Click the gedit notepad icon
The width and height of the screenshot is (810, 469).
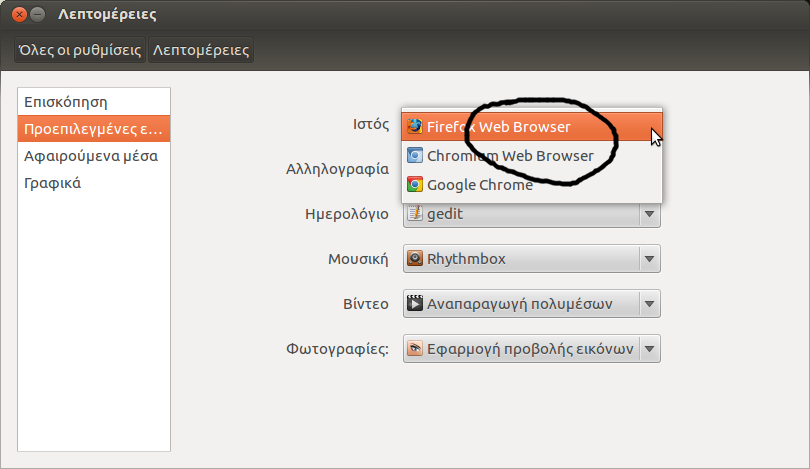click(414, 212)
